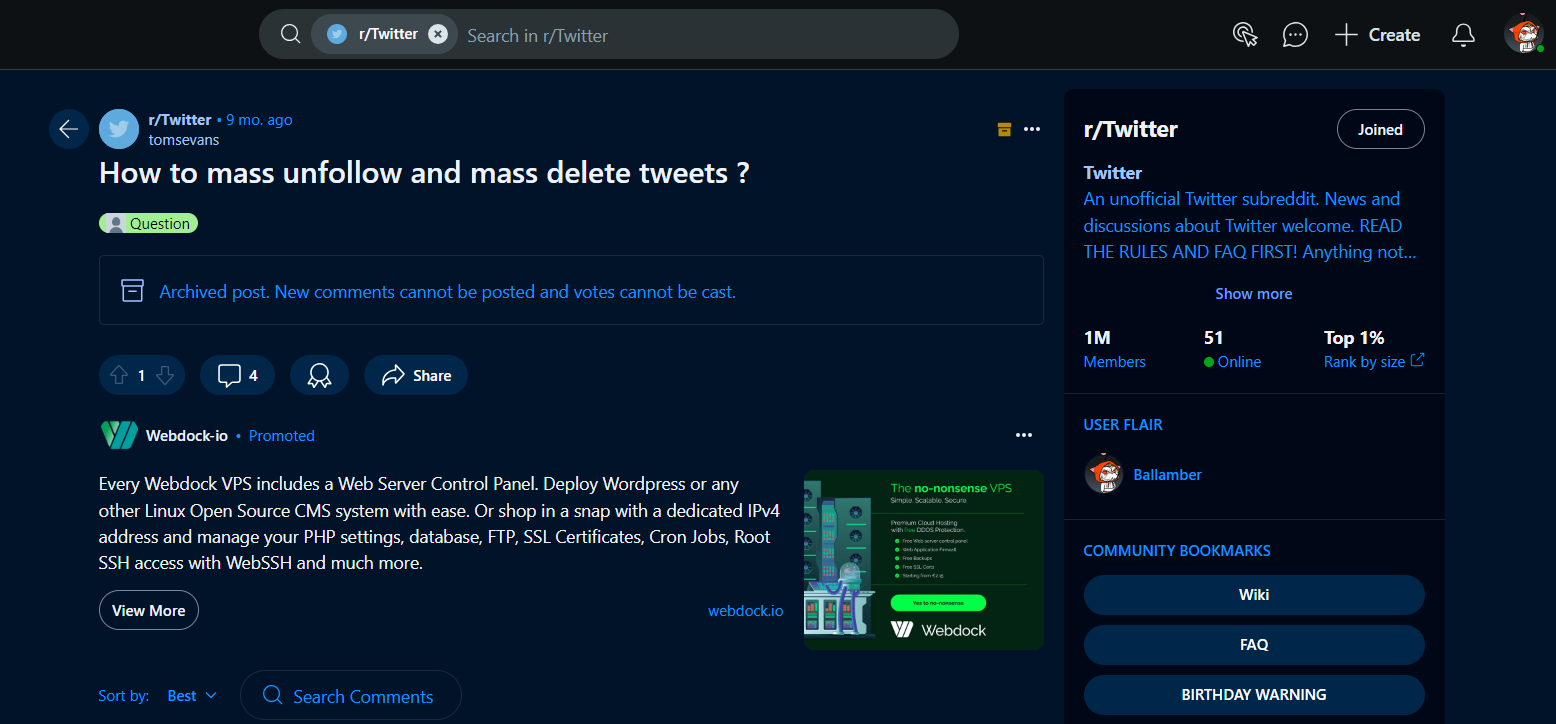
Task: Click the post title text
Action: [424, 173]
